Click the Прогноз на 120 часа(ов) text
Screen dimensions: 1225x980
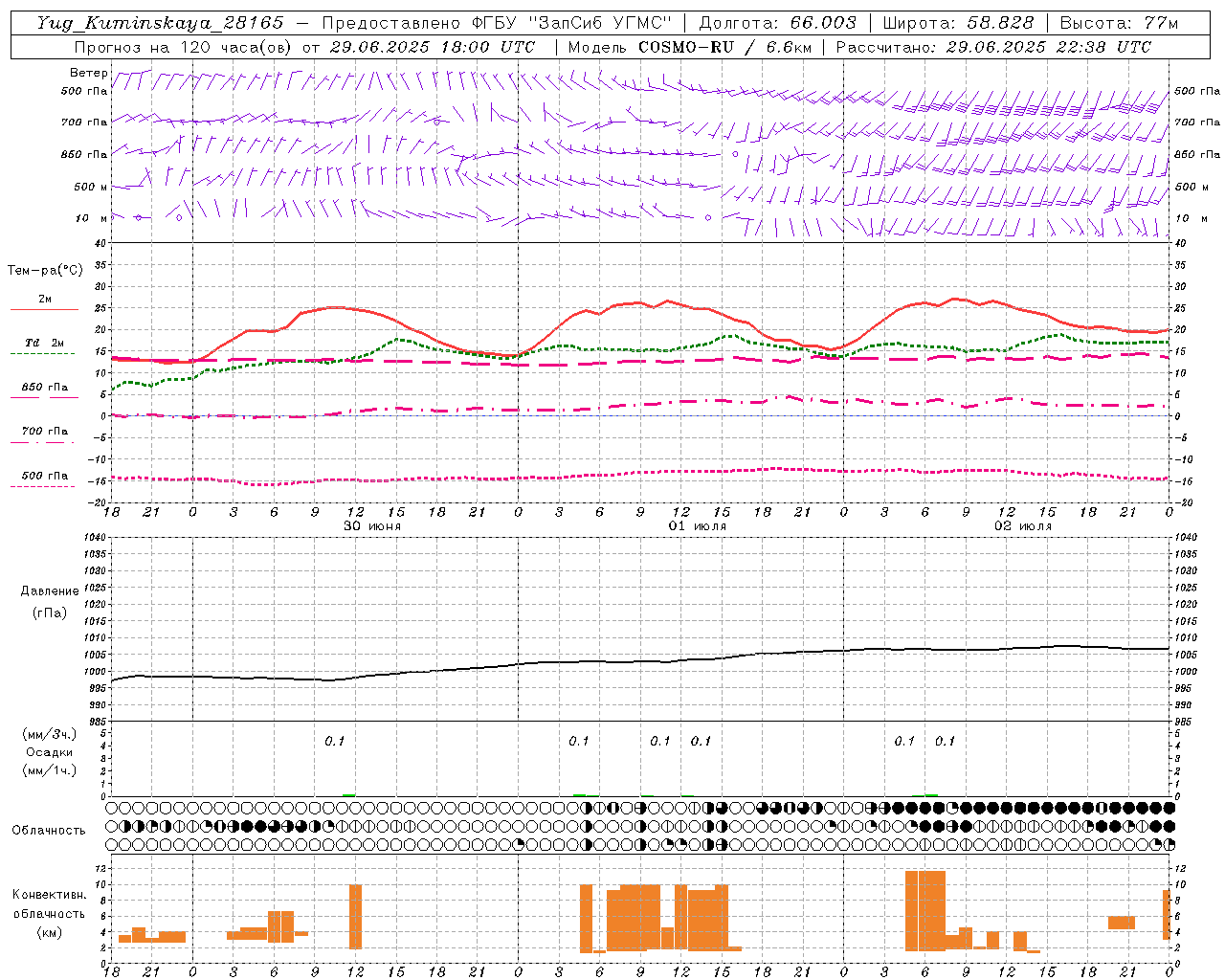(x=184, y=47)
